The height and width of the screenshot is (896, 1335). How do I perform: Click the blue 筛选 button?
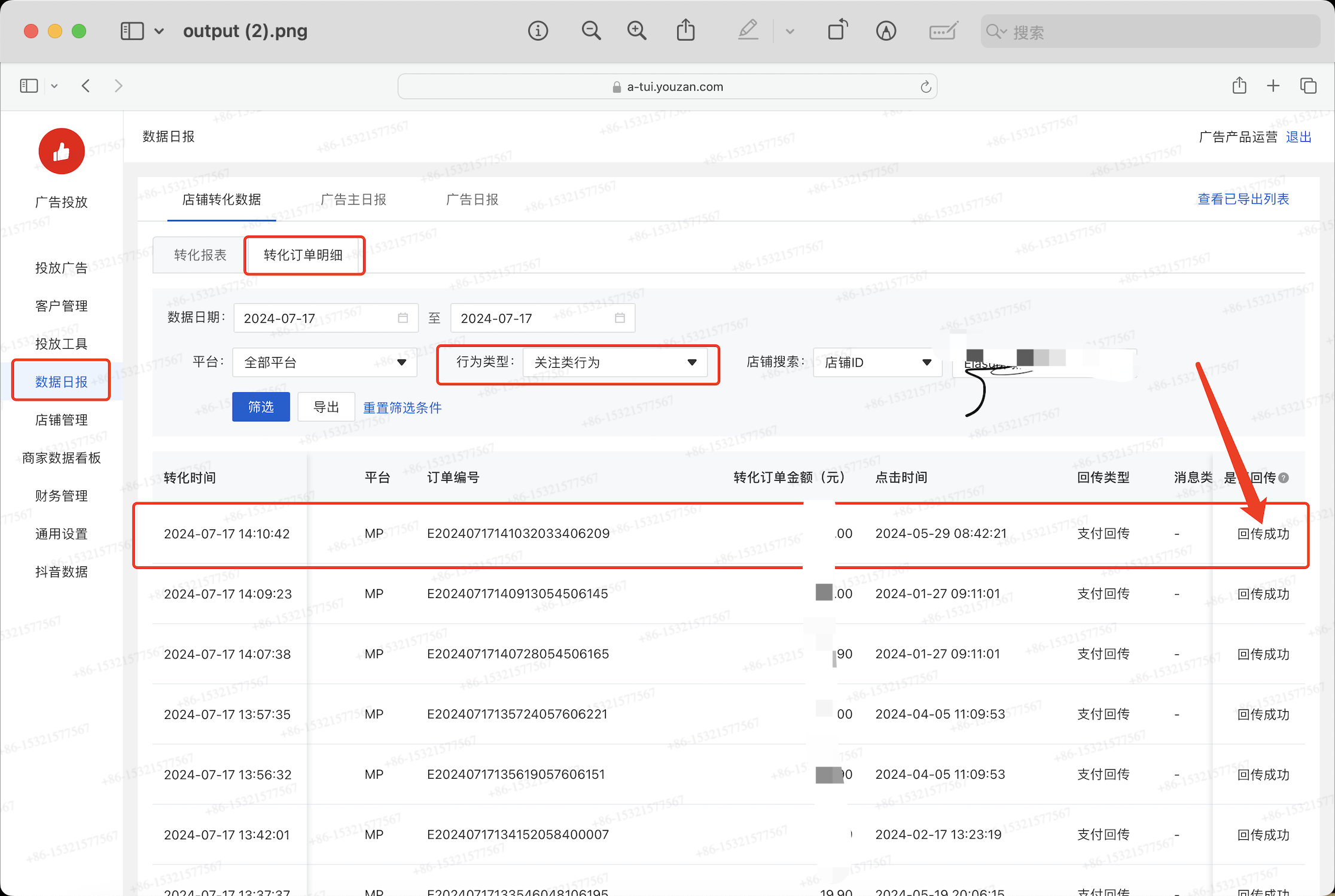coord(261,407)
